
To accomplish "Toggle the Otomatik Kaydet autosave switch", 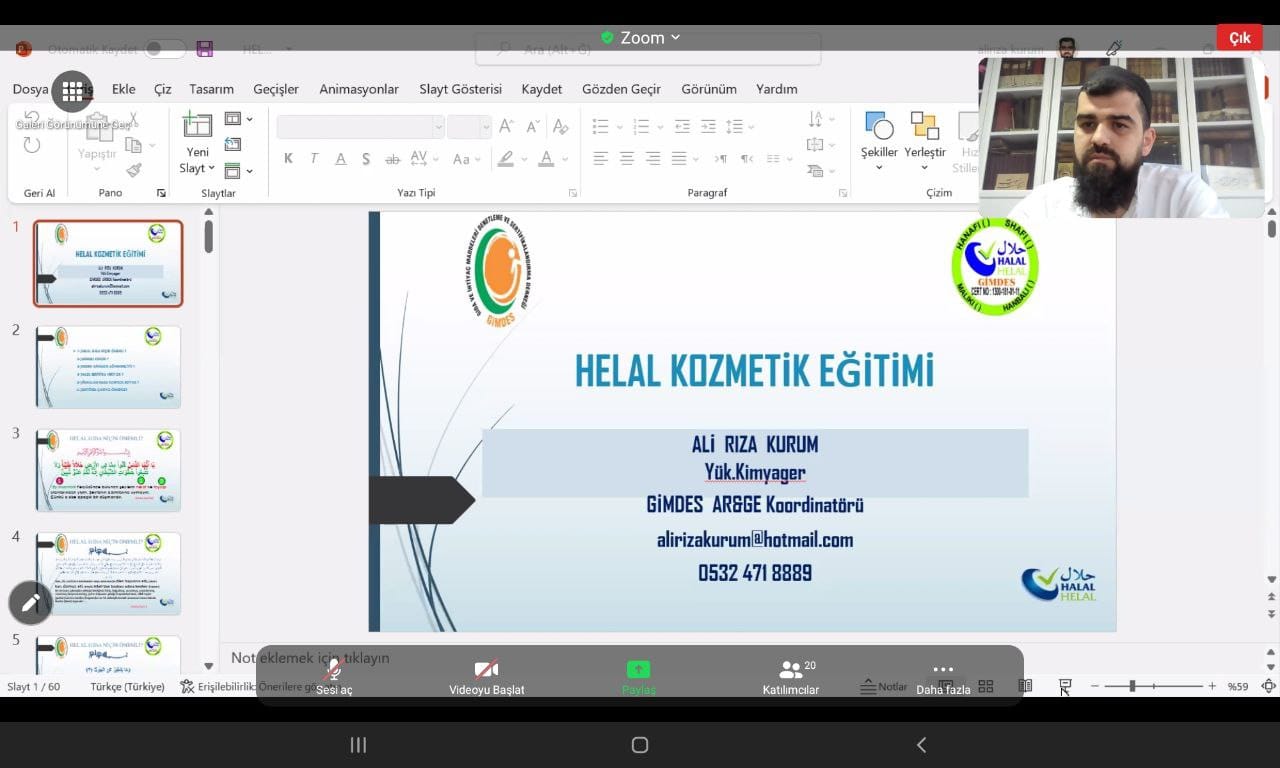I will (x=164, y=49).
